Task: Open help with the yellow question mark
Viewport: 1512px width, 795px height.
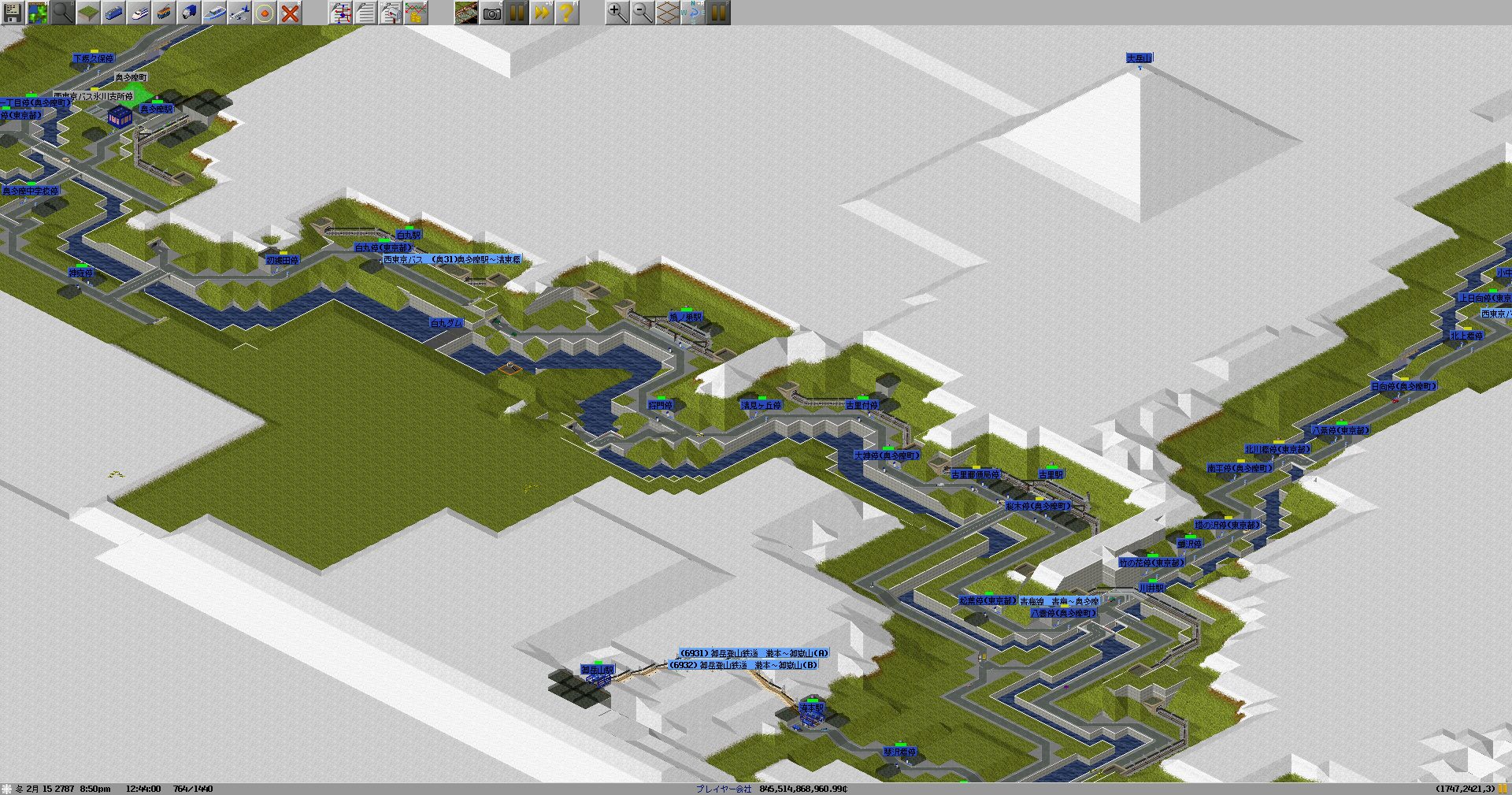Action: tap(567, 13)
